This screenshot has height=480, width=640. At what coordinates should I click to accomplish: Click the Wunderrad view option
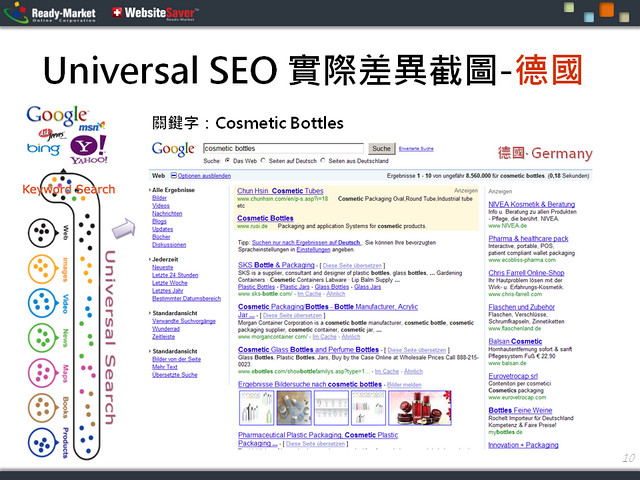click(x=166, y=329)
